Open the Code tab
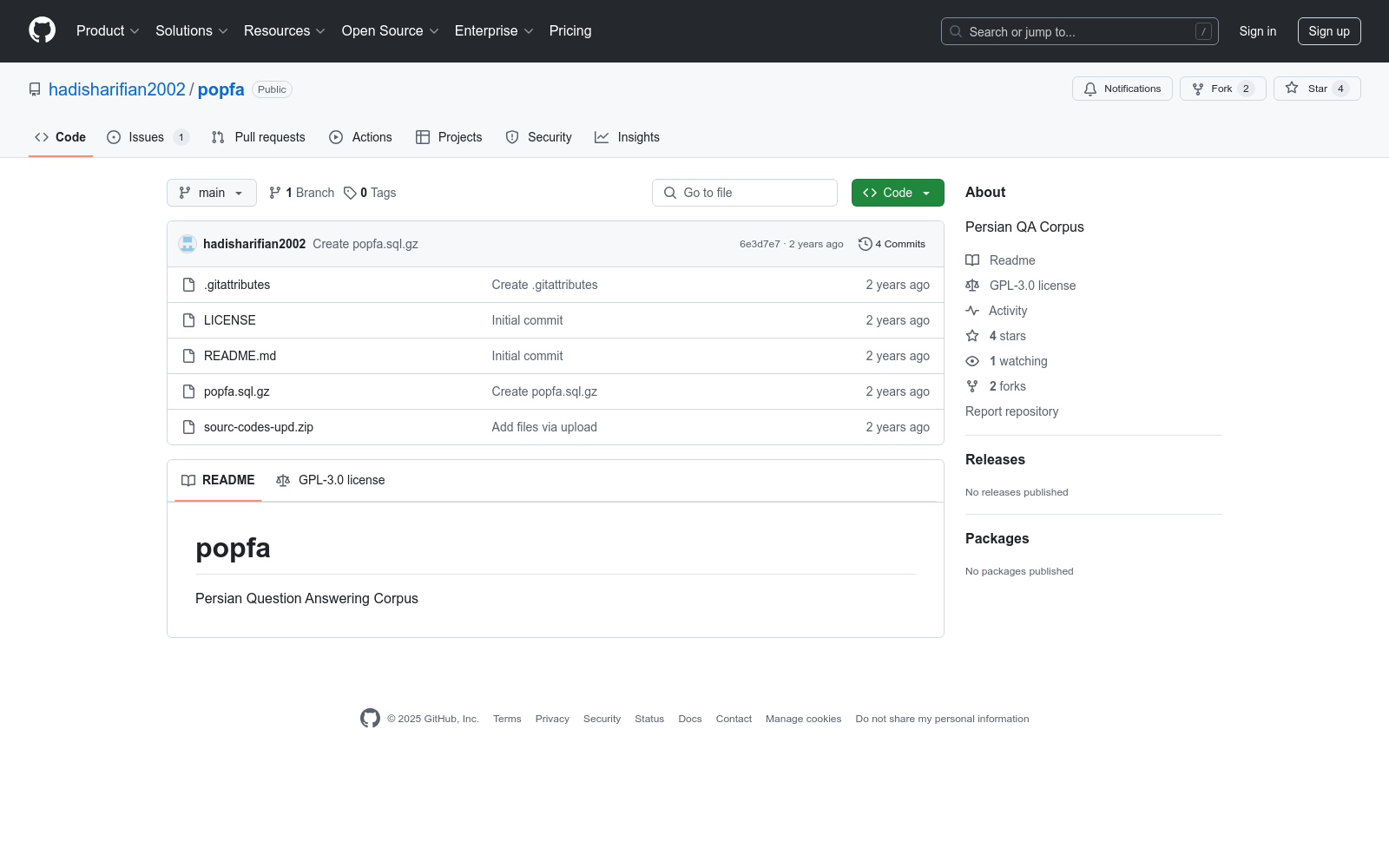This screenshot has width=1389, height=868. pos(61,137)
